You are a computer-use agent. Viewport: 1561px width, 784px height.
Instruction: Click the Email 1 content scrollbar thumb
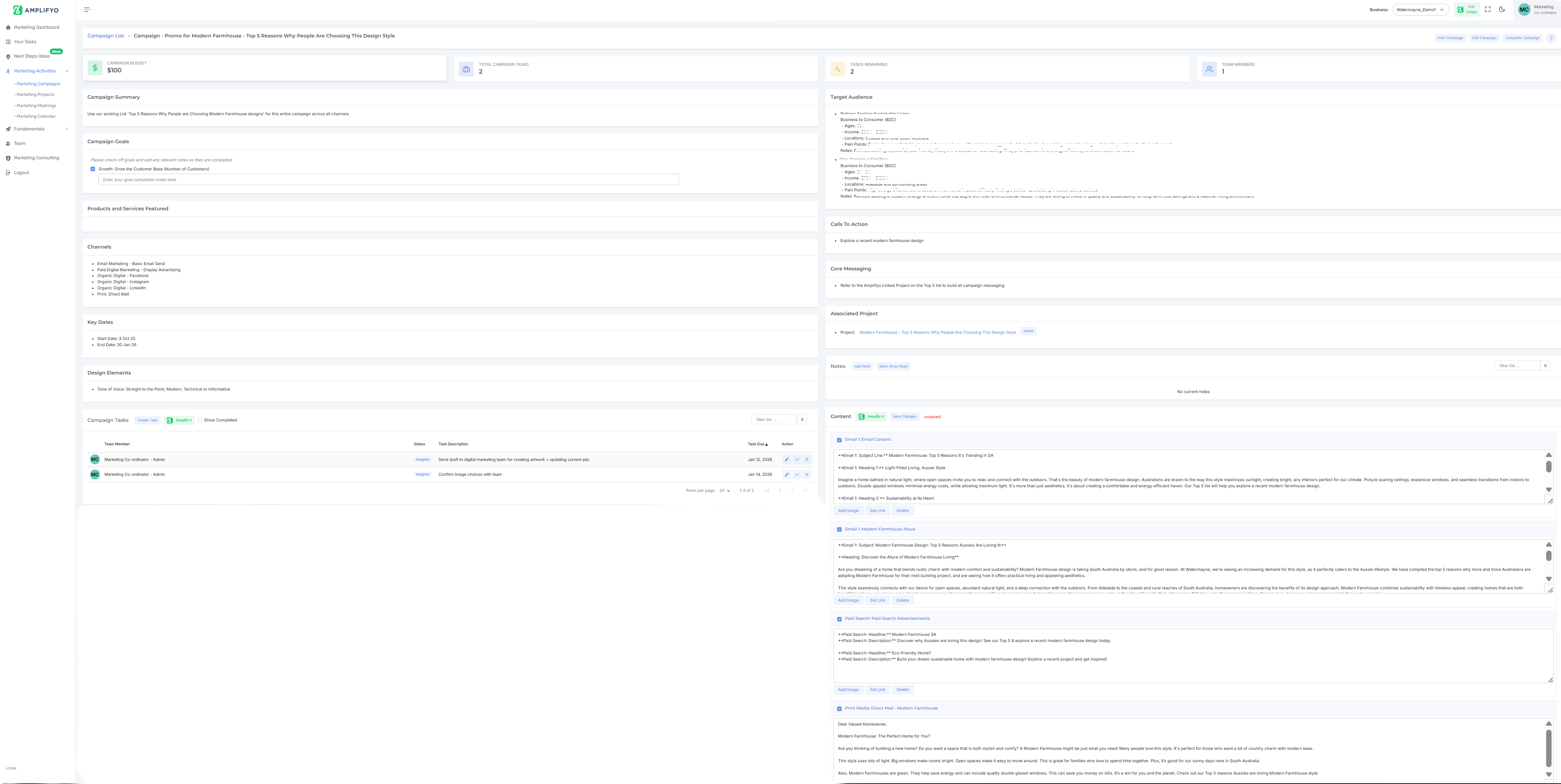[x=1548, y=467]
